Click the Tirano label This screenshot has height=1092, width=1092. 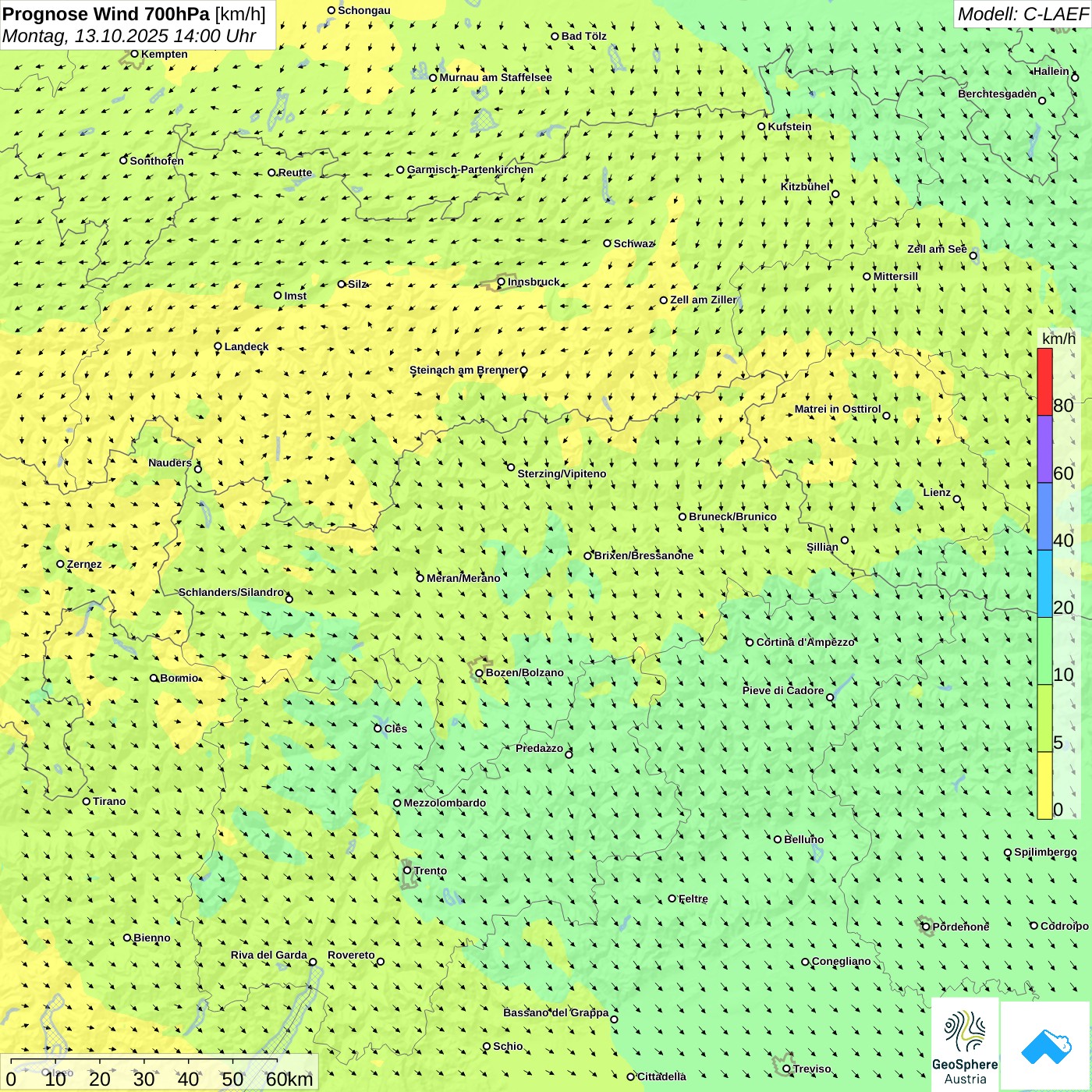coord(109,801)
